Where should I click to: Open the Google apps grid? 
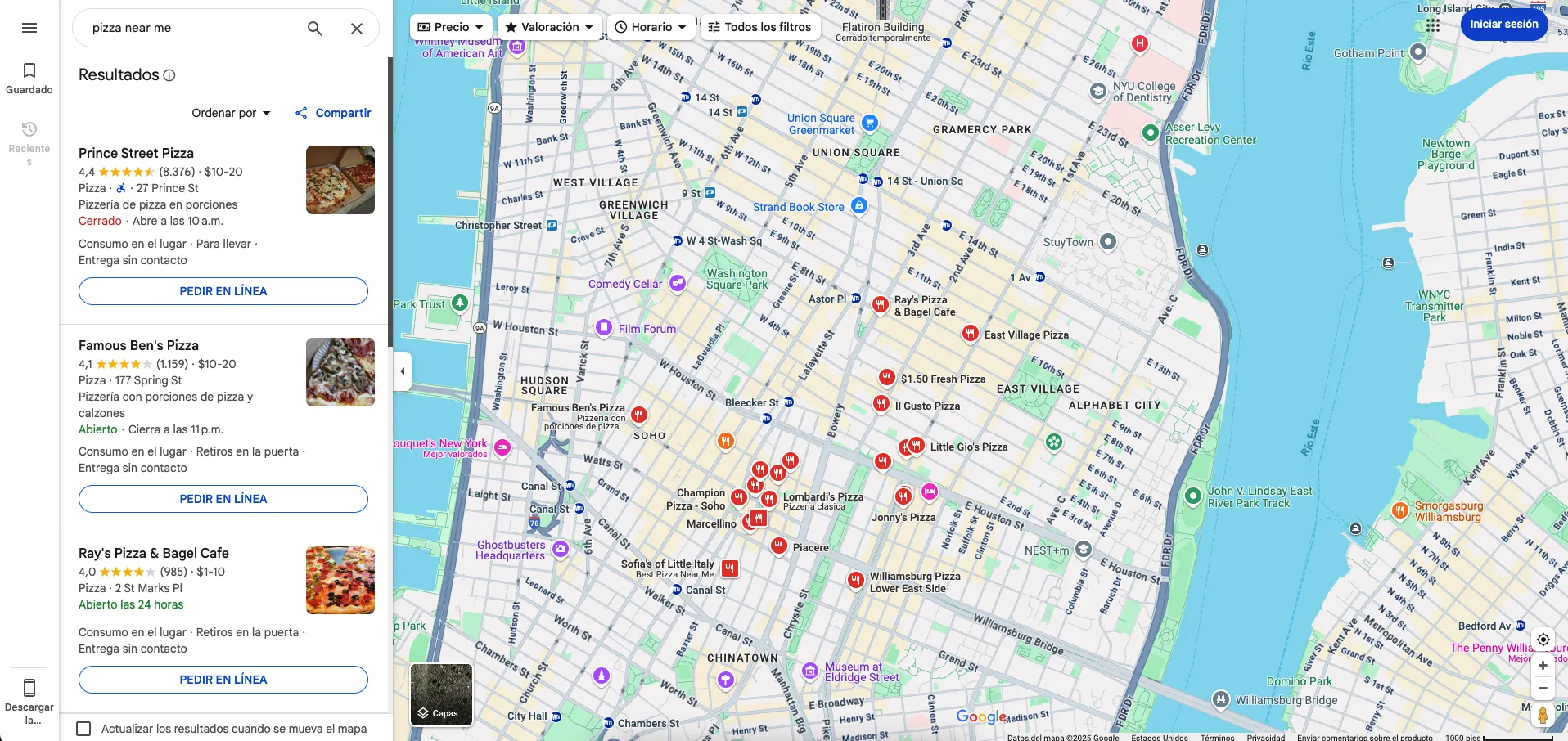pos(1433,25)
